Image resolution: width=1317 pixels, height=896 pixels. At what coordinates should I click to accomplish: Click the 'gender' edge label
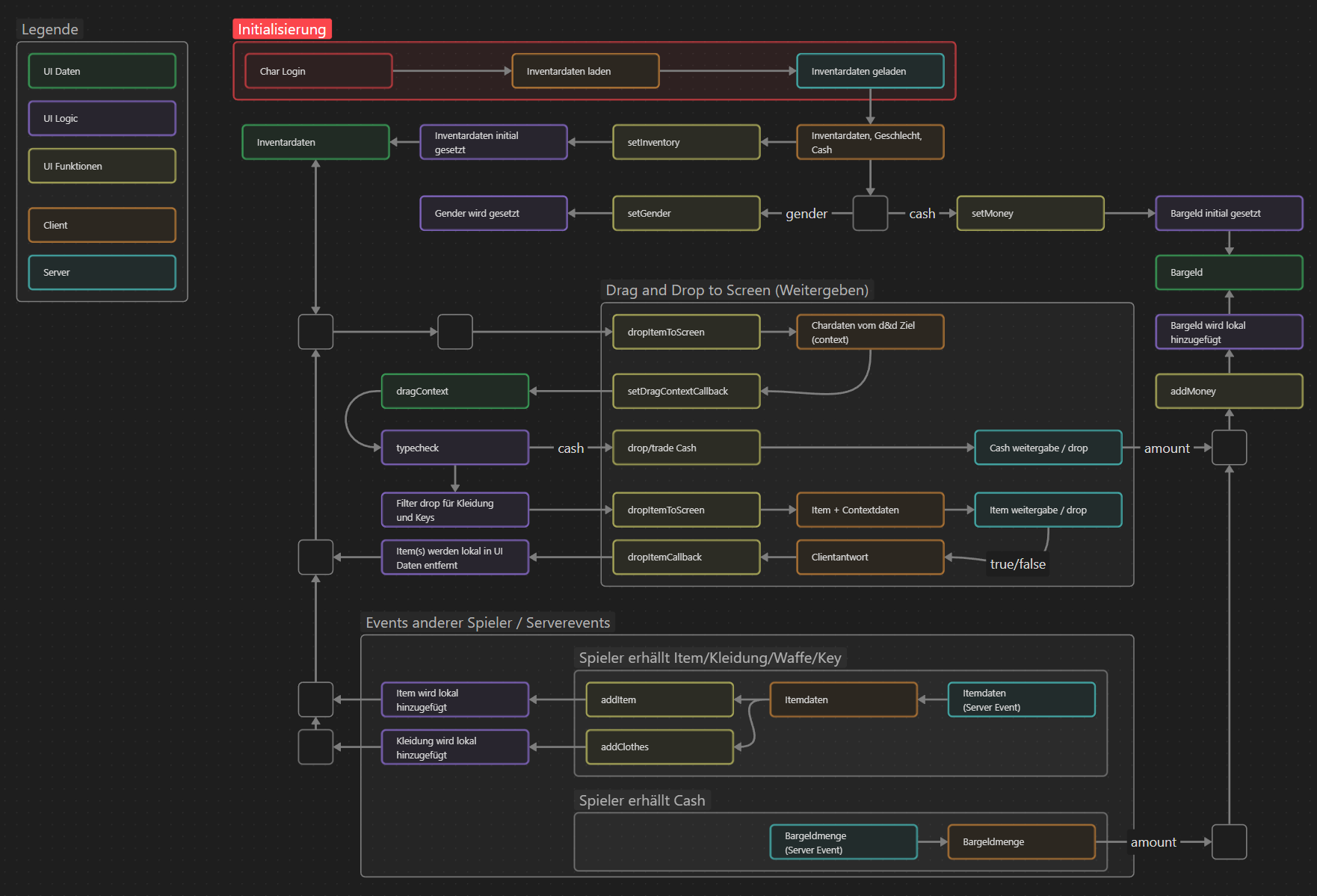pyautogui.click(x=806, y=214)
